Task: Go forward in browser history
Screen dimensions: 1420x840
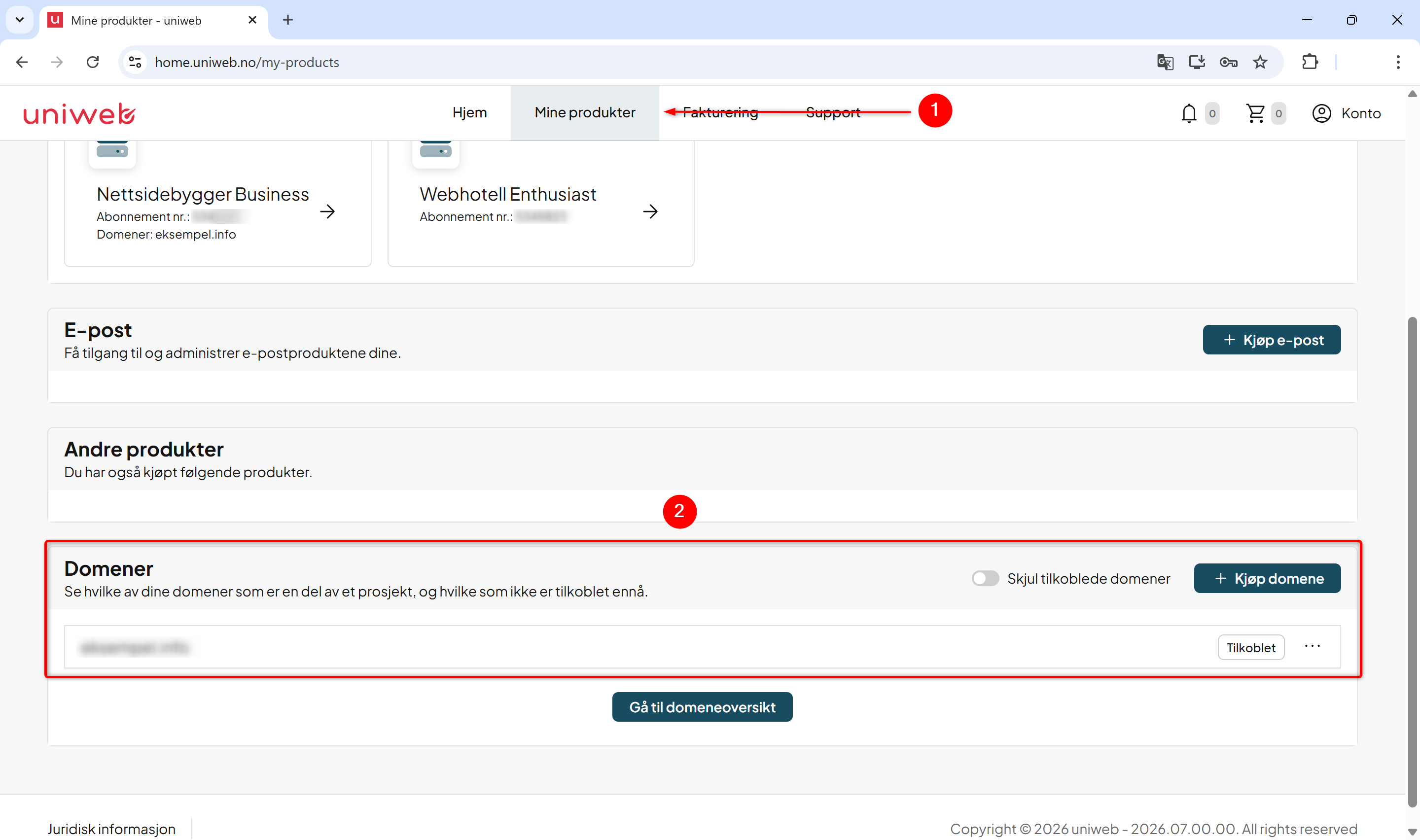Action: coord(57,62)
